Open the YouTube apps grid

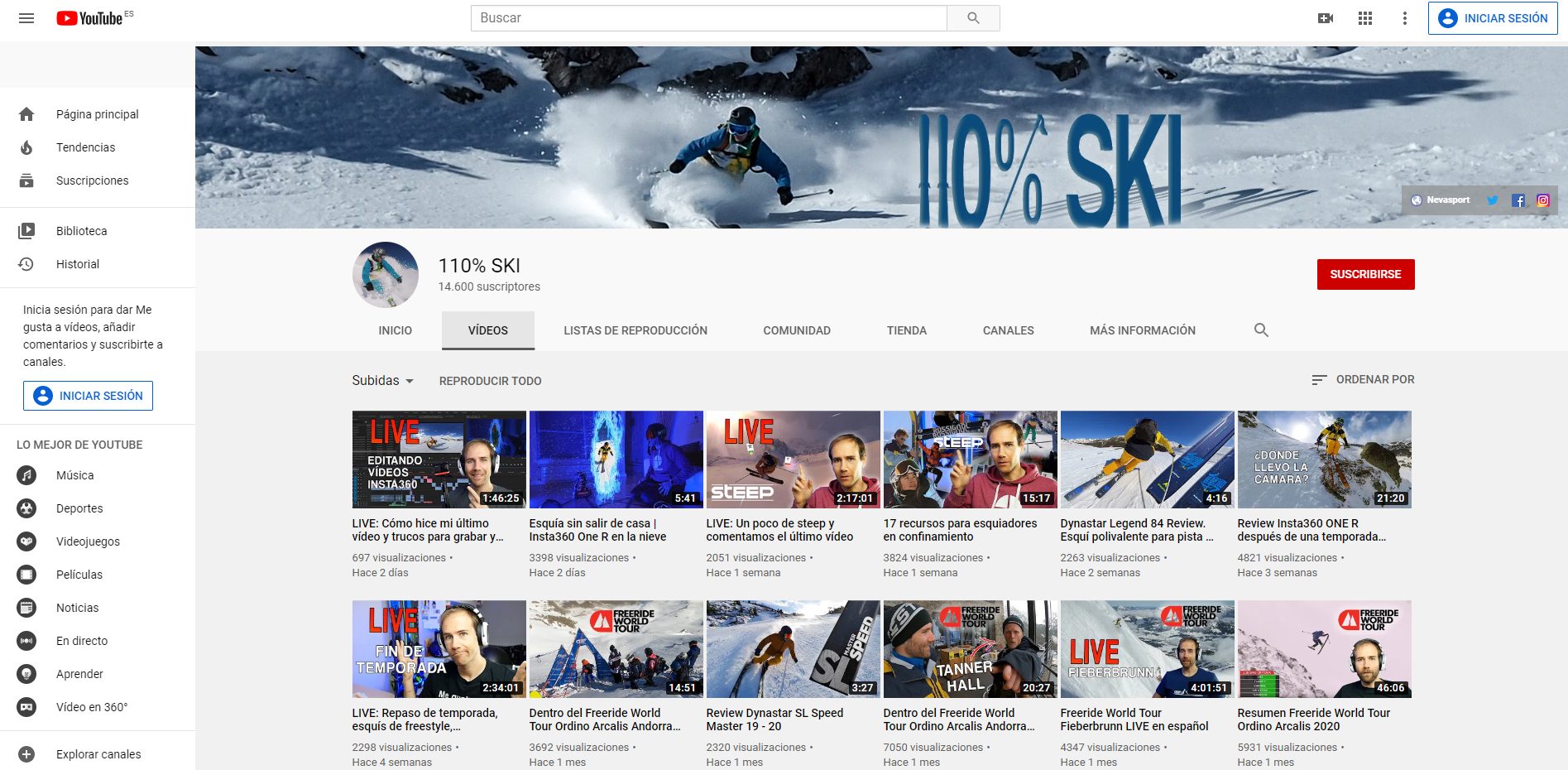1365,18
